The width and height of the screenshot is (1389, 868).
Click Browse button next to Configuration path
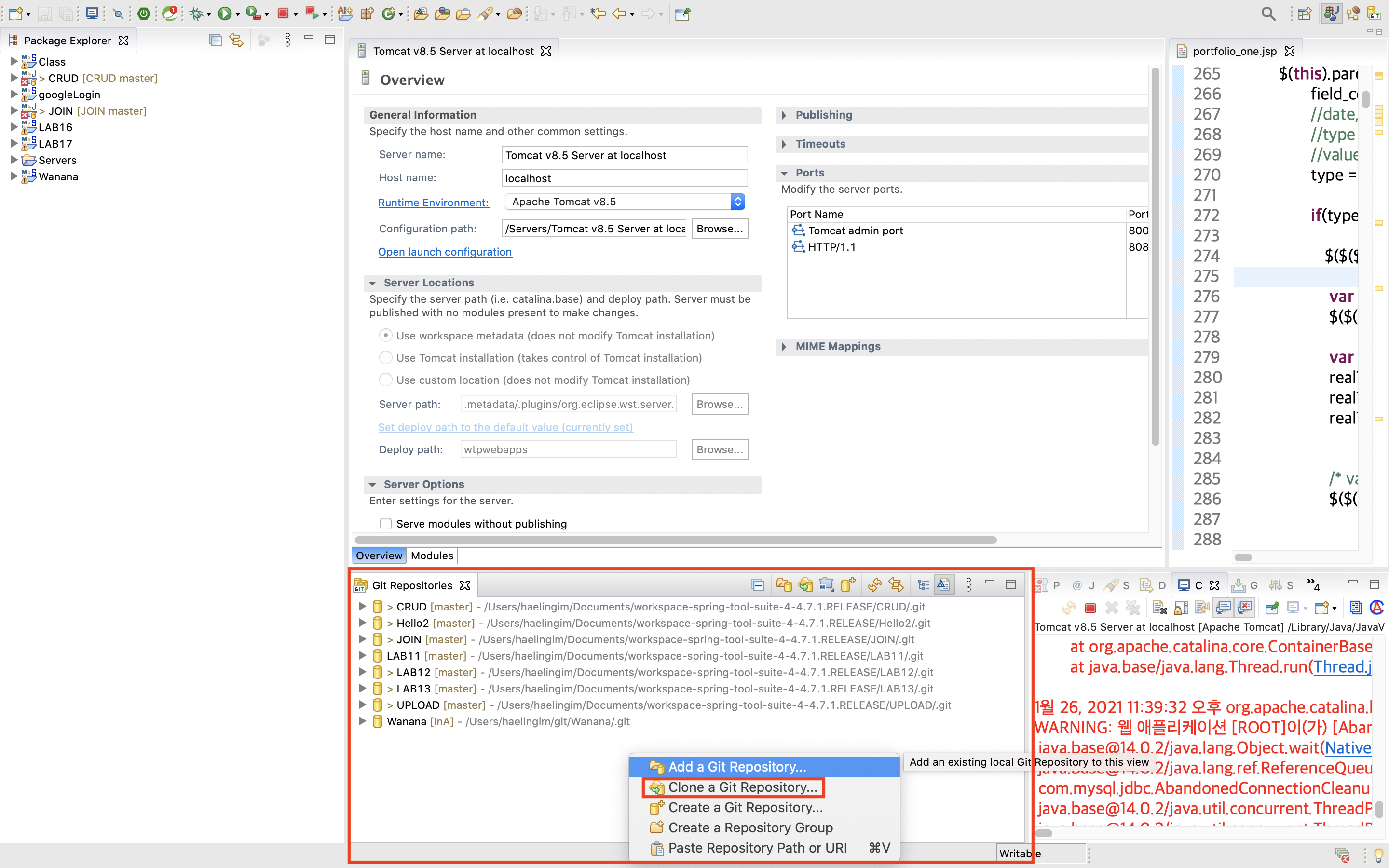pos(719,229)
